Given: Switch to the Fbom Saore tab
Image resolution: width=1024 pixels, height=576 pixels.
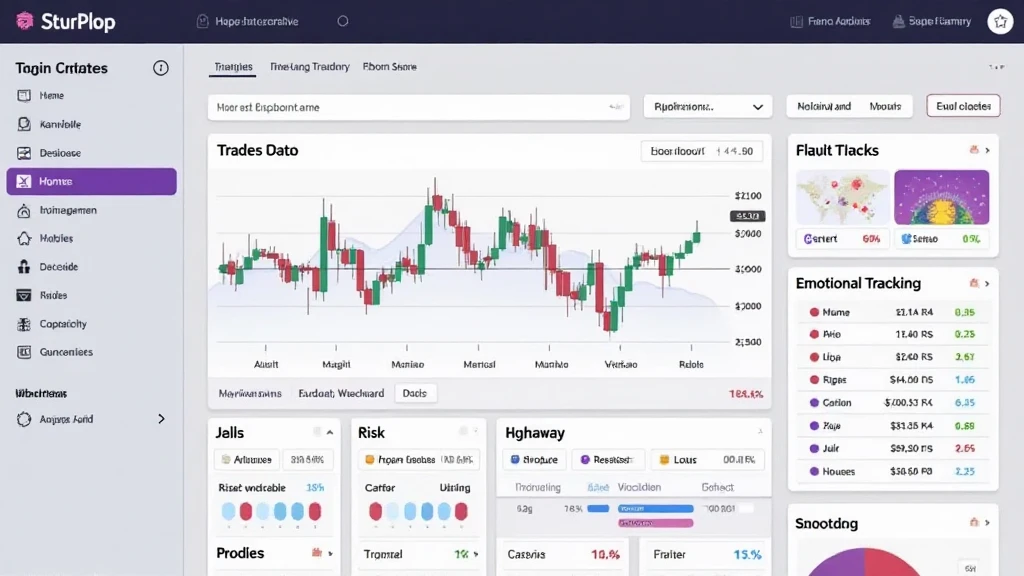Looking at the screenshot, I should (x=390, y=67).
